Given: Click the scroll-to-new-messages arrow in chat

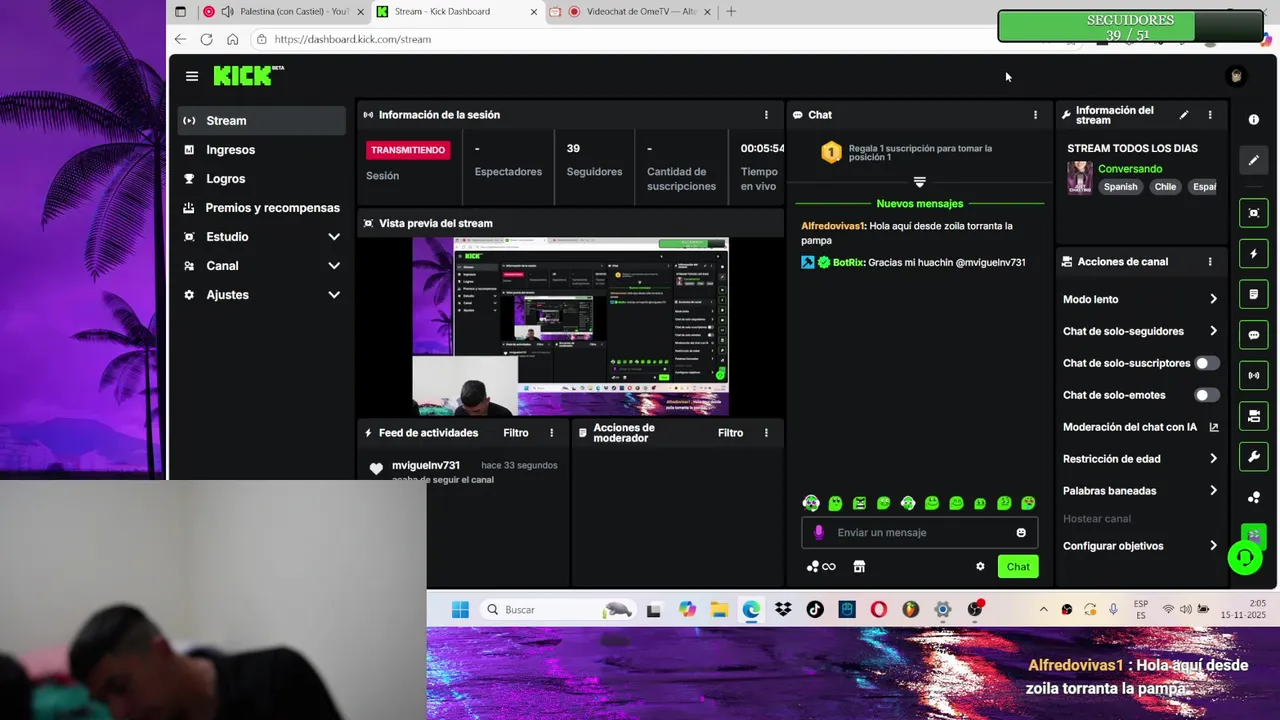Looking at the screenshot, I should pyautogui.click(x=920, y=182).
